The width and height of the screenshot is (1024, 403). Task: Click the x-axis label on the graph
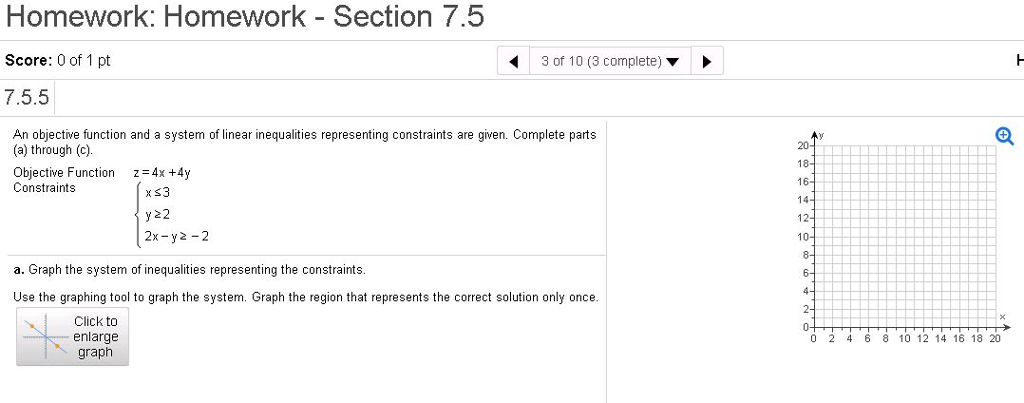coord(1001,316)
